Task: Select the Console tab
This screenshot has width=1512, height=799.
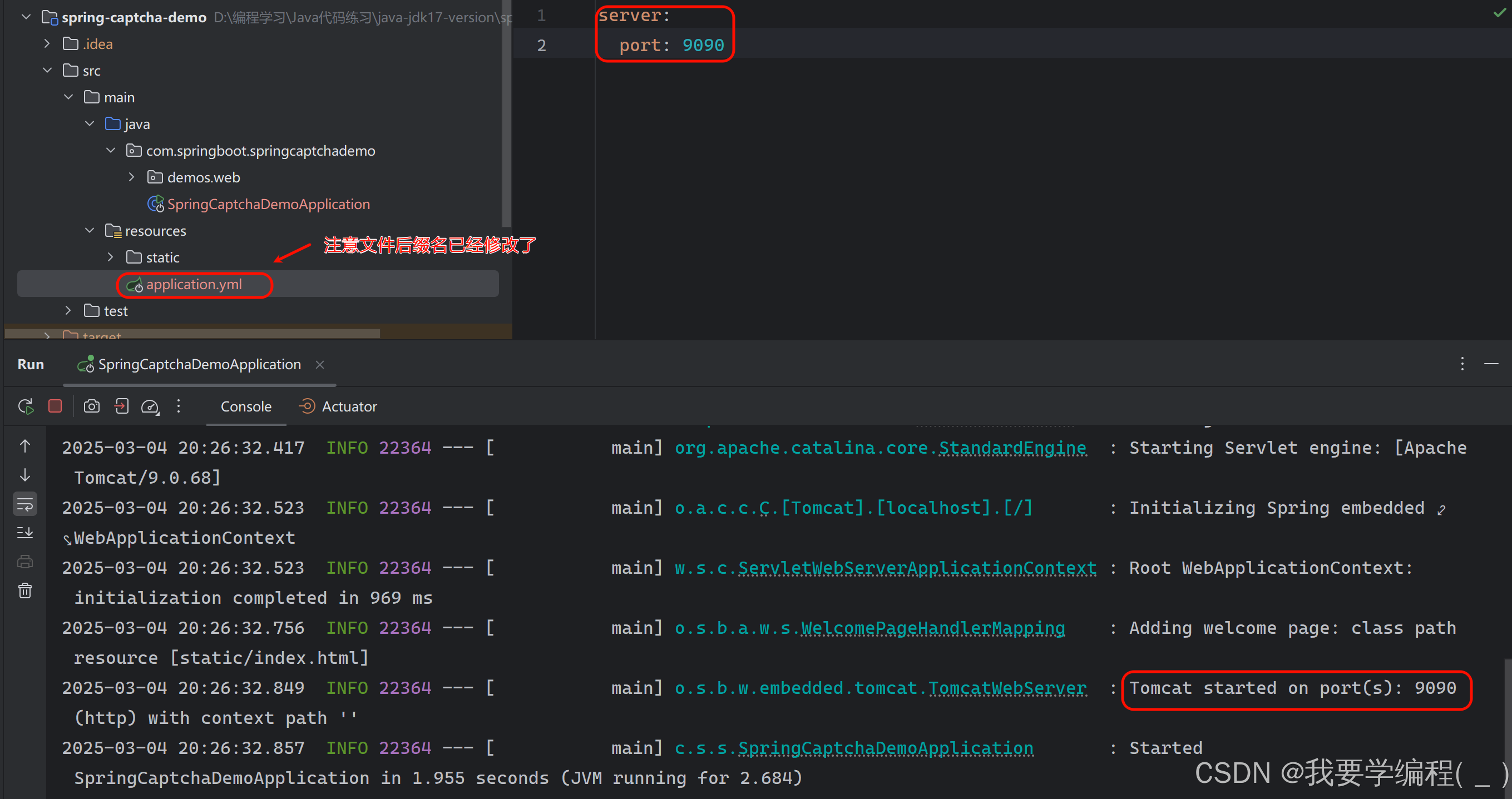Action: [x=245, y=406]
